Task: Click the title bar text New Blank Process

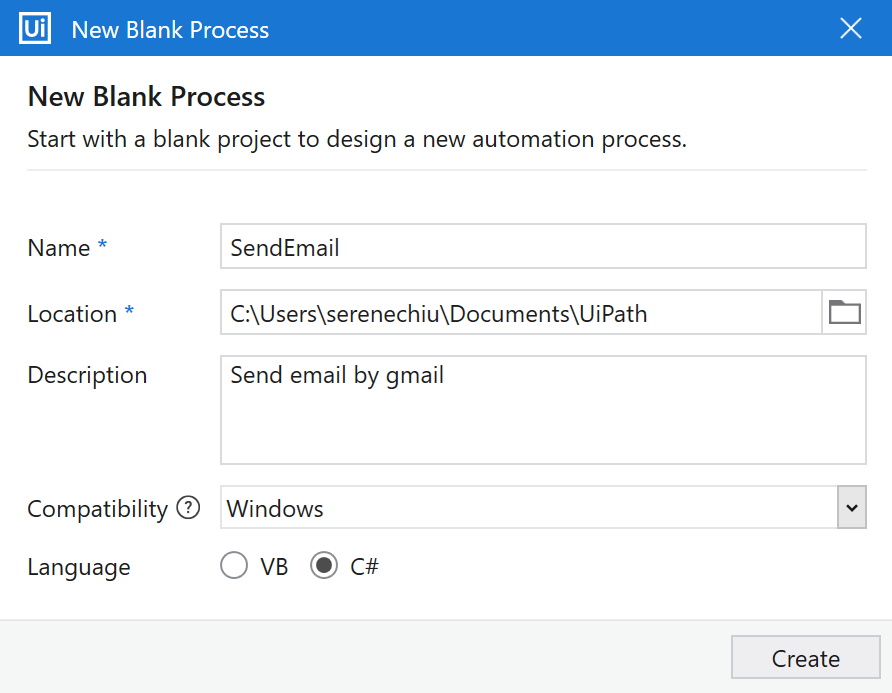Action: (170, 29)
